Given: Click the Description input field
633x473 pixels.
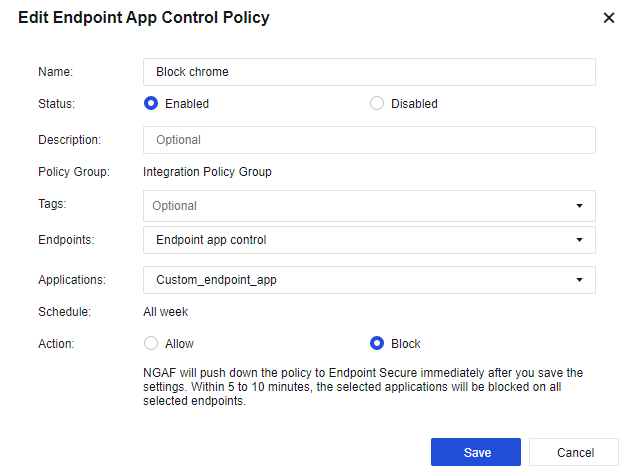Looking at the screenshot, I should pos(369,140).
